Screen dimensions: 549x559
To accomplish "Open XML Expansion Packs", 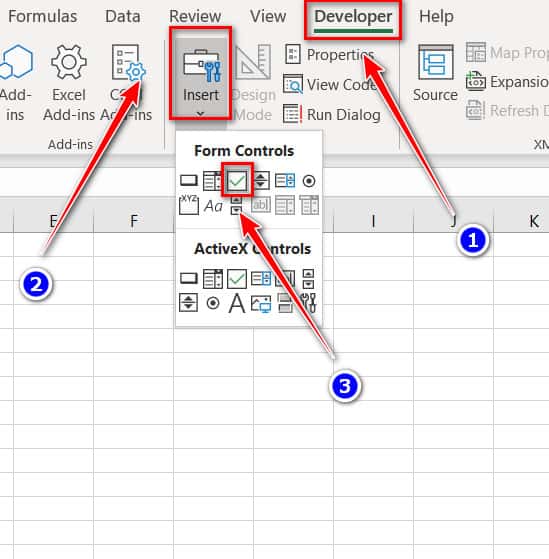I will click(x=507, y=82).
